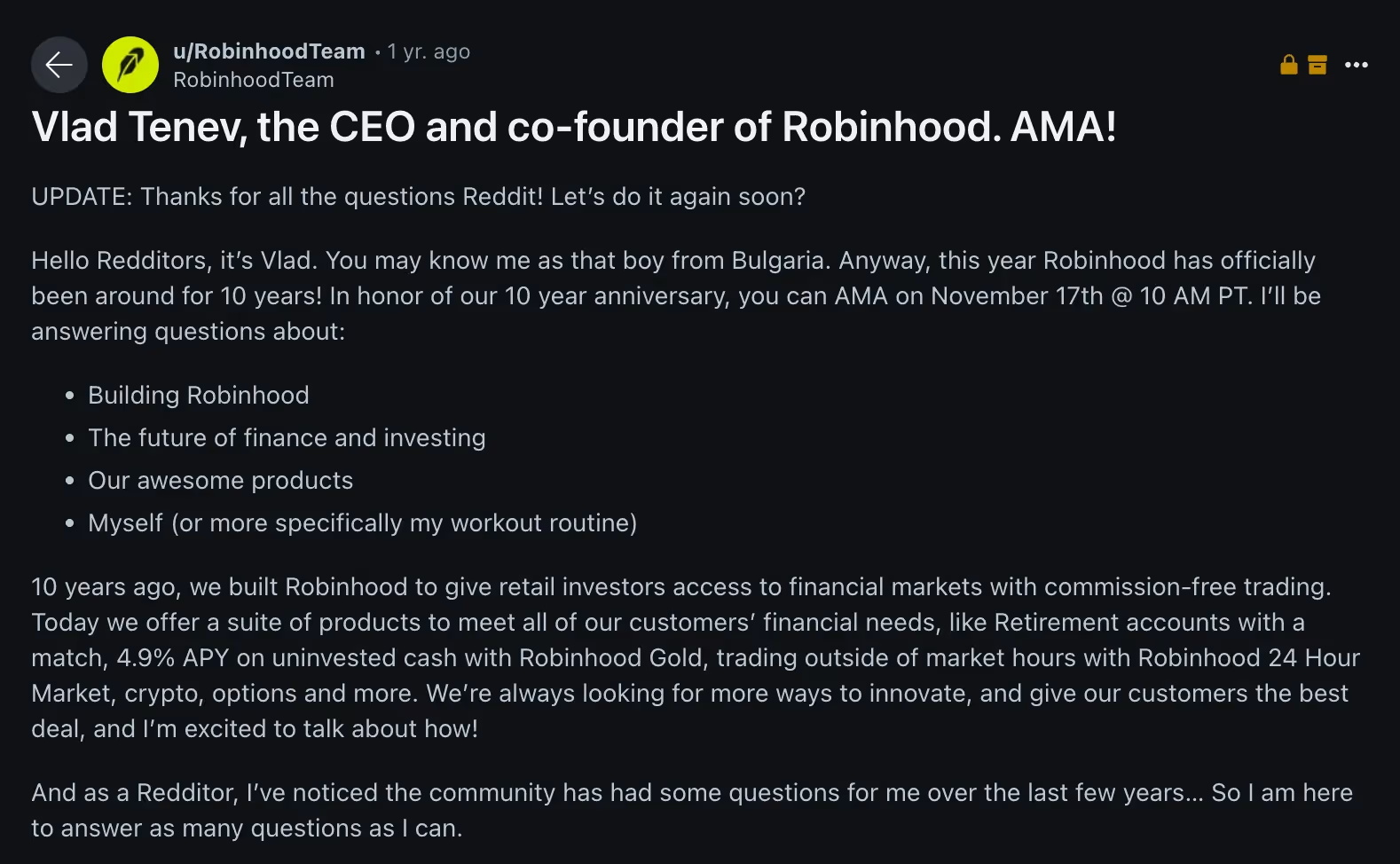This screenshot has width=1400, height=864.
Task: Click the 'Building Robinhood' bullet item
Action: (x=199, y=395)
